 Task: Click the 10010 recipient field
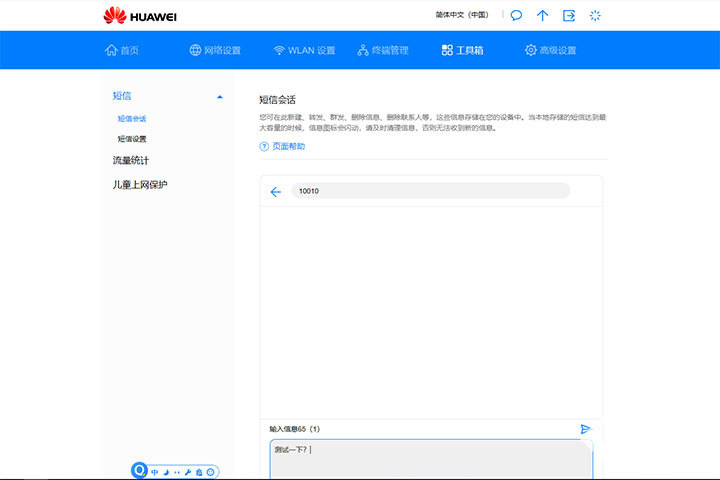pyautogui.click(x=430, y=191)
